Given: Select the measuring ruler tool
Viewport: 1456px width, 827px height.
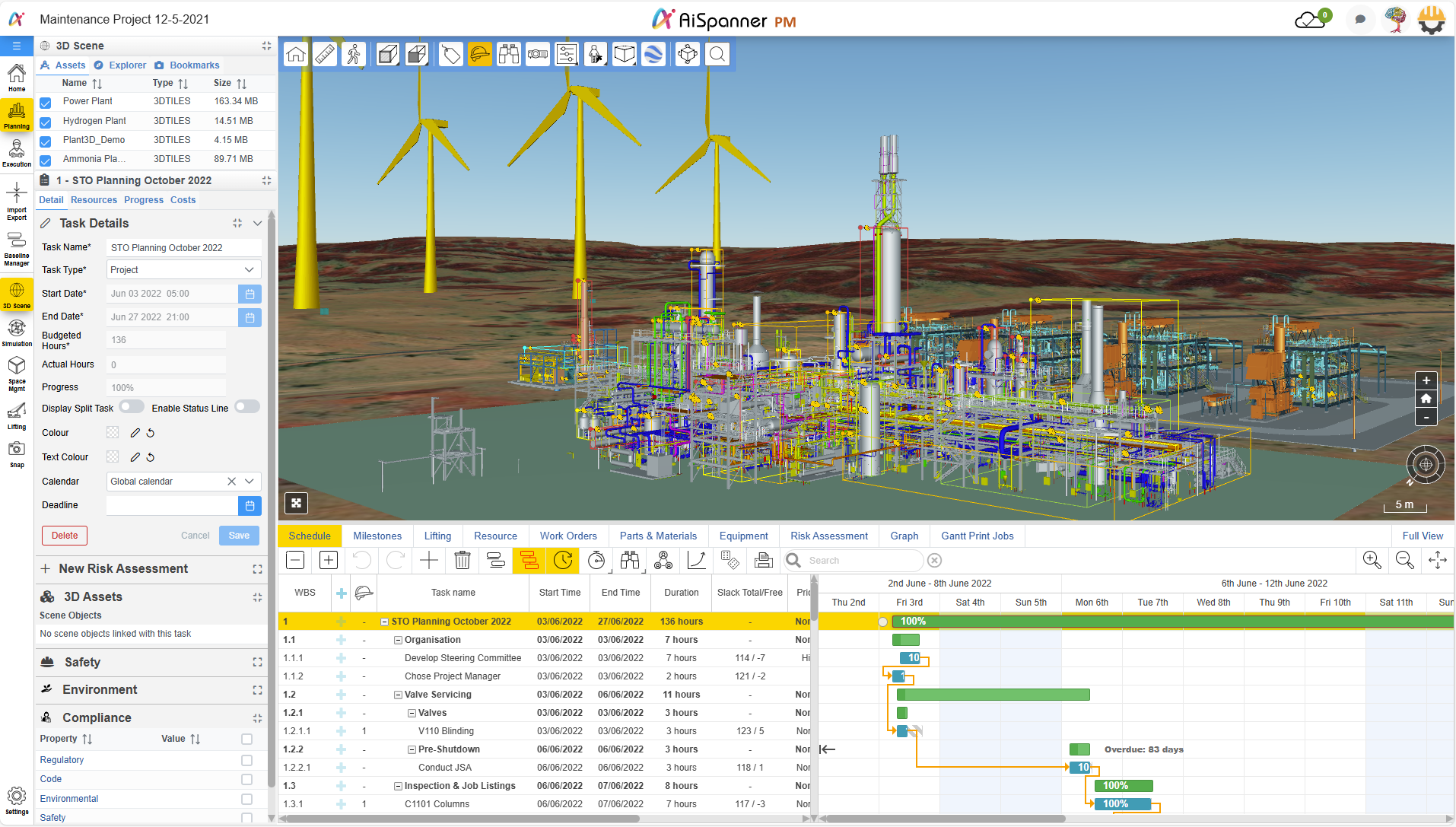Looking at the screenshot, I should pos(325,55).
